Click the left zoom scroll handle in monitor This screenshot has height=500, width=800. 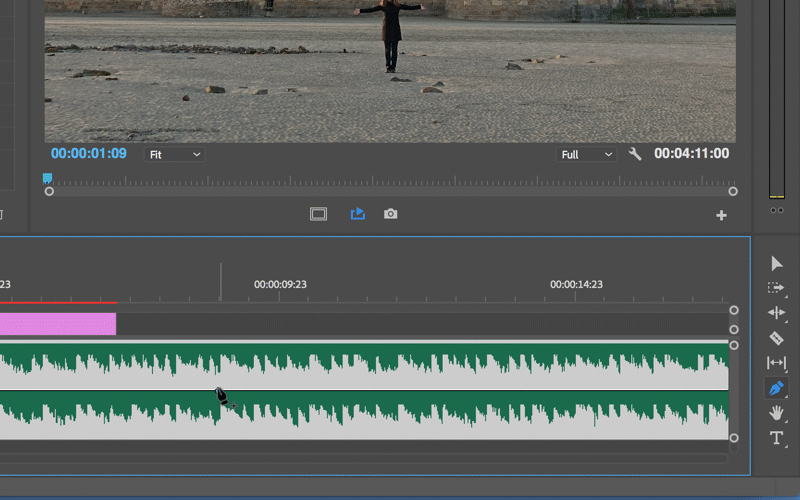click(49, 191)
